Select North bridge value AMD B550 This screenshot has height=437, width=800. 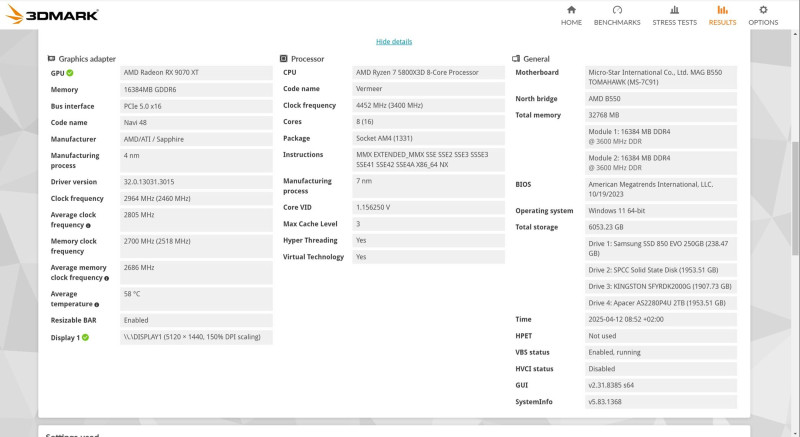pyautogui.click(x=661, y=98)
